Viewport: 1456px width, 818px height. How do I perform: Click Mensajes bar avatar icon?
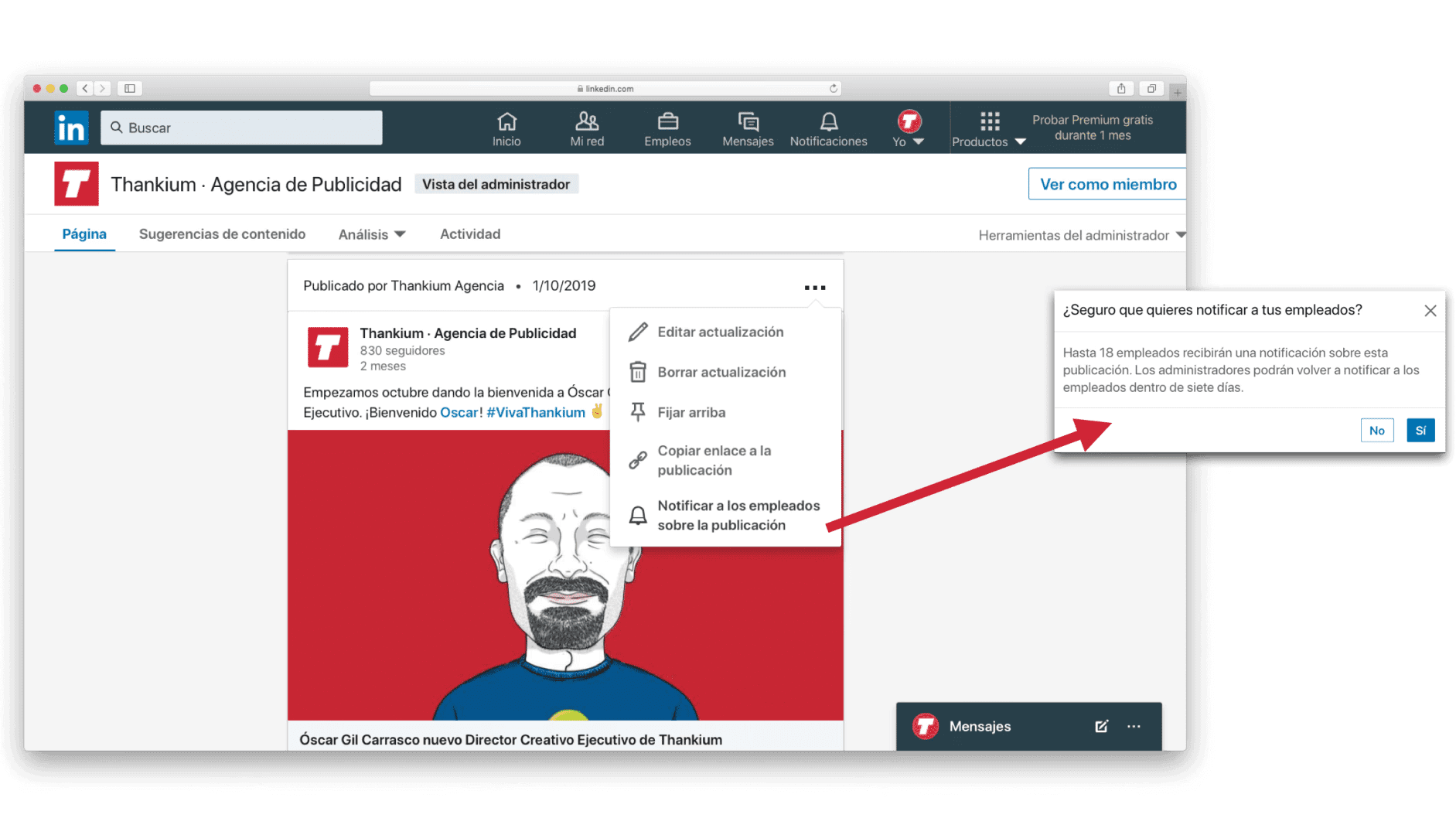tap(926, 726)
